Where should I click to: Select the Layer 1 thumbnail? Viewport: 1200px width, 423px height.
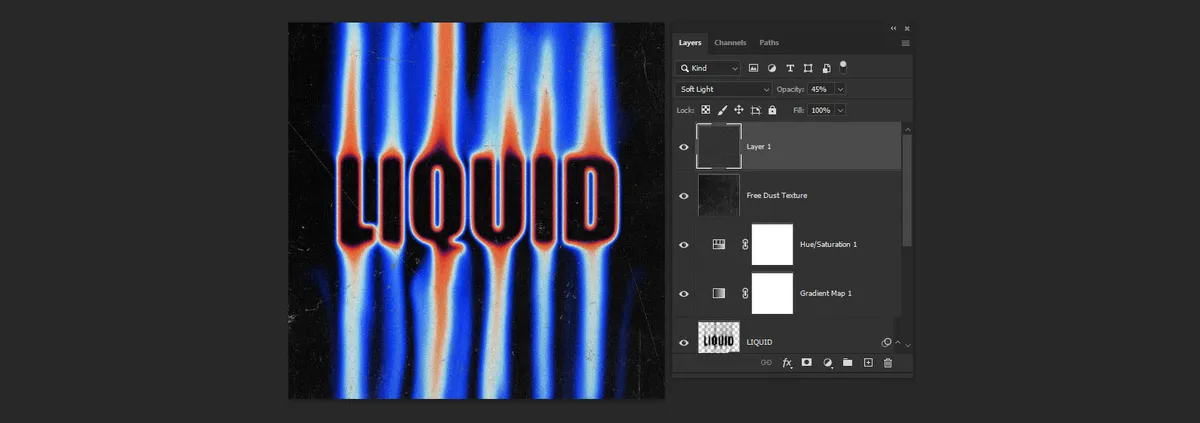[x=718, y=146]
